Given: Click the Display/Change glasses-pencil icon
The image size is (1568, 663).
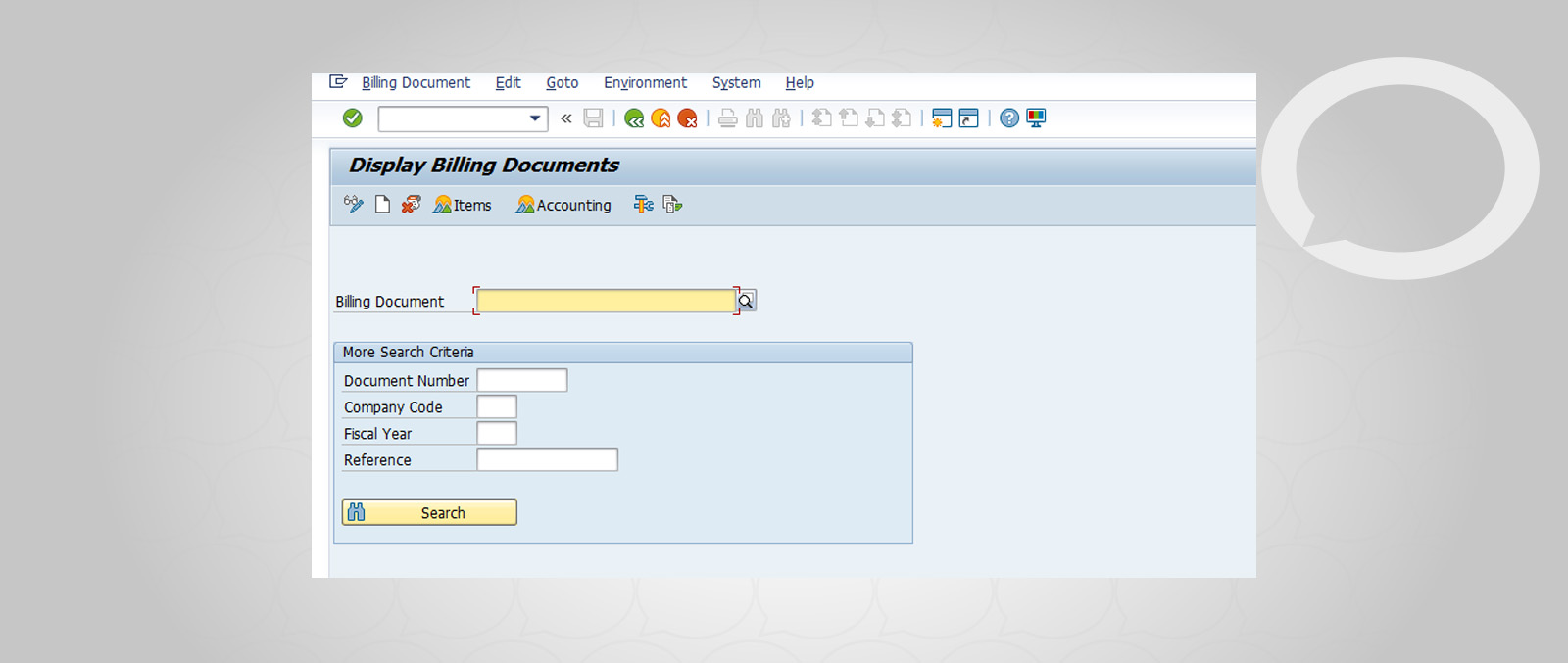Looking at the screenshot, I should click(354, 204).
